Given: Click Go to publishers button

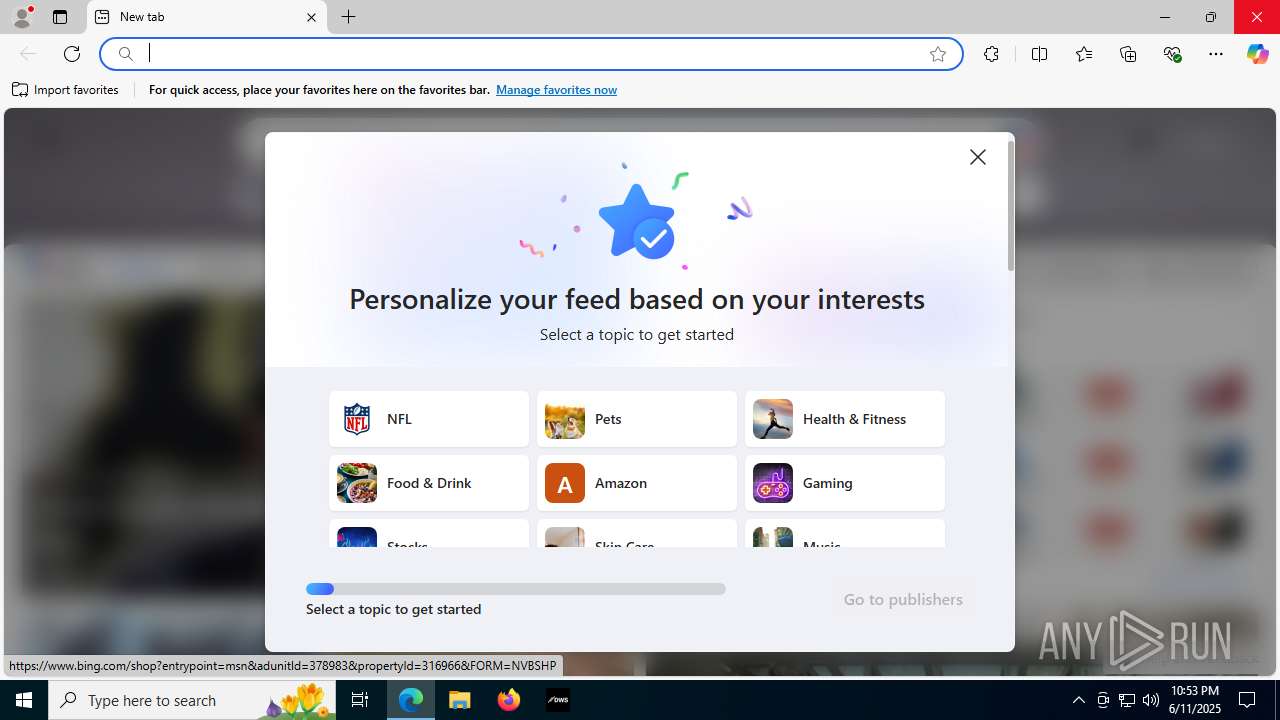Looking at the screenshot, I should (903, 599).
